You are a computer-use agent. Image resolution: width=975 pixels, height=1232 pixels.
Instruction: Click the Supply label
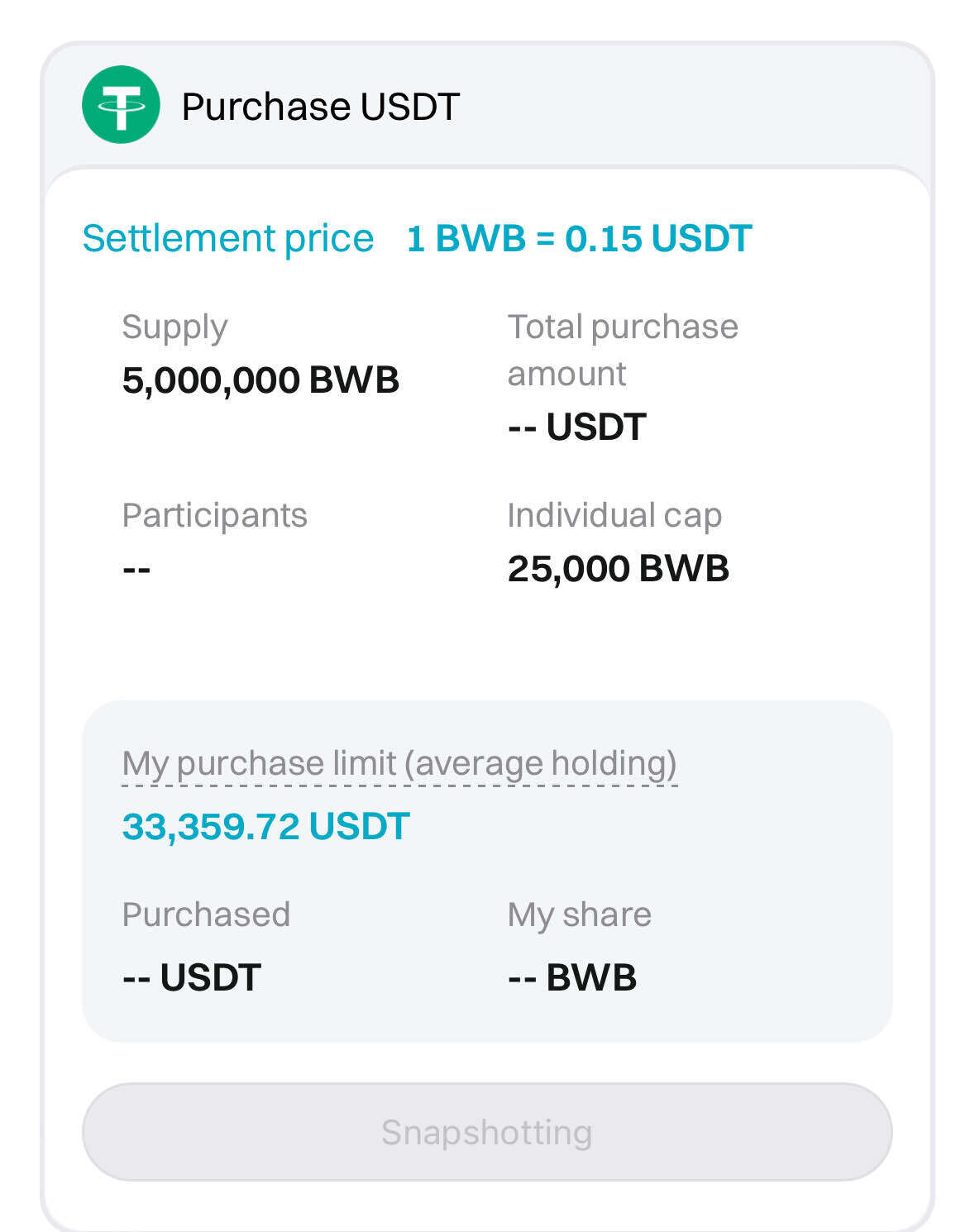pos(174,327)
